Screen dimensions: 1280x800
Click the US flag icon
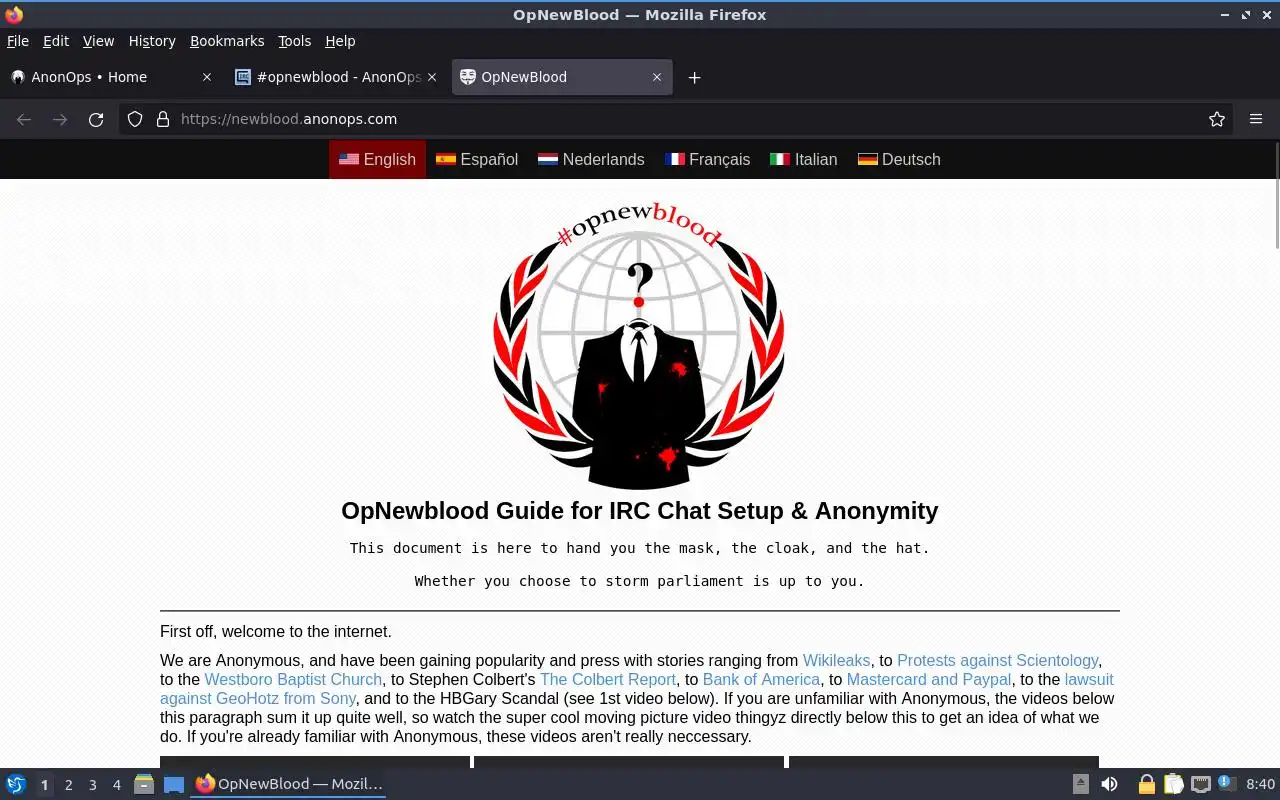point(349,159)
